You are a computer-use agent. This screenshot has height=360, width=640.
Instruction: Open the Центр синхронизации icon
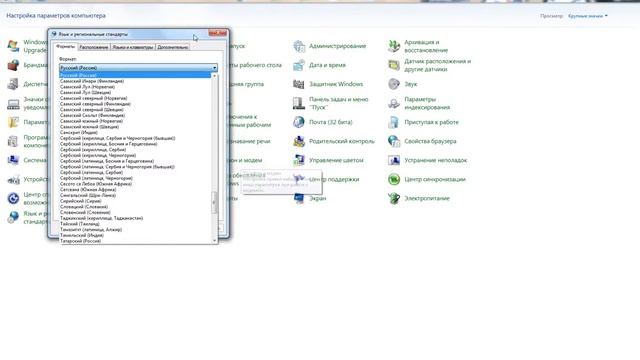[394, 179]
